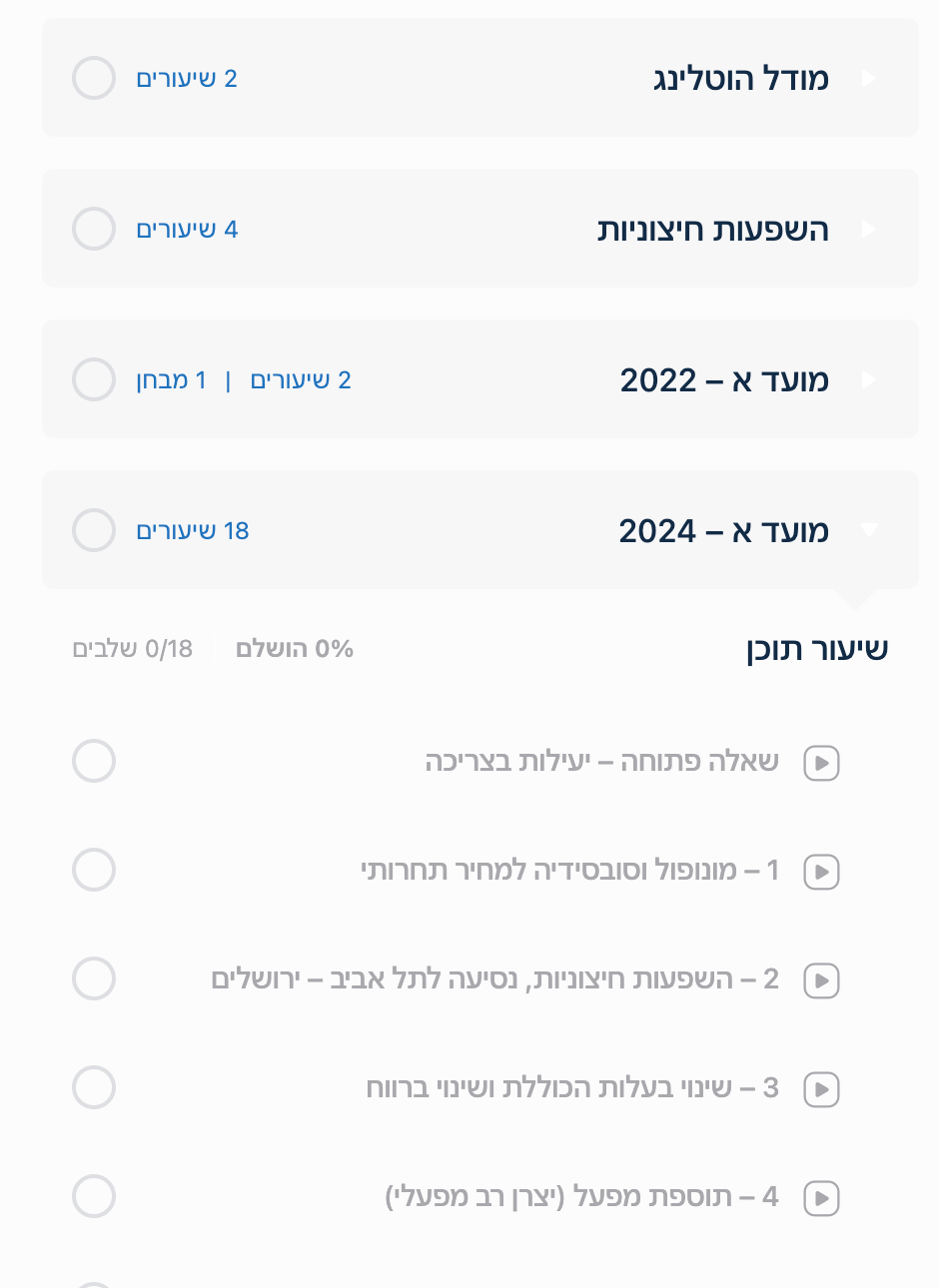Toggle completion circle for מודל הוטלינג section

click(94, 78)
